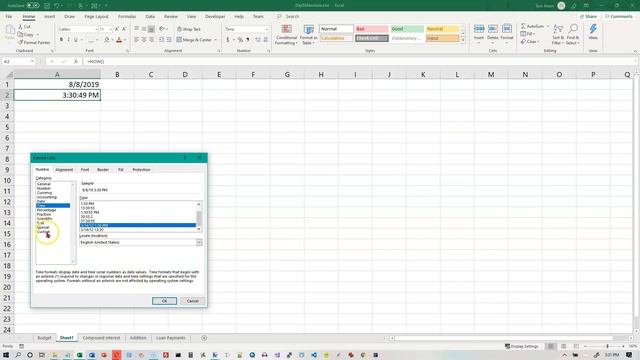Click the Windows Start button
Viewport: 640px width, 360px height.
pos(6,355)
